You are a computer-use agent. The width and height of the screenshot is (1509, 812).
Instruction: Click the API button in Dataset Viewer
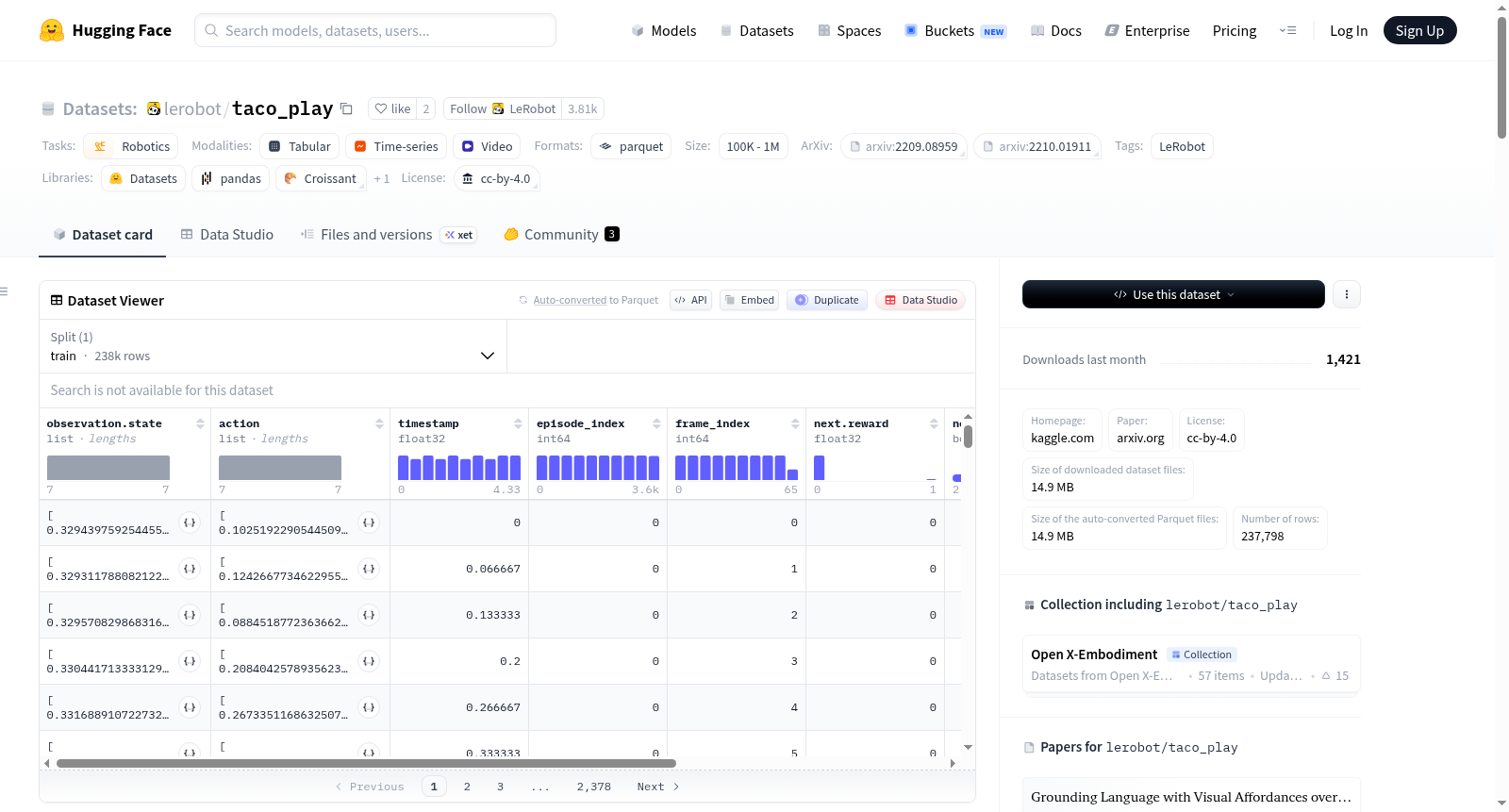coord(690,300)
